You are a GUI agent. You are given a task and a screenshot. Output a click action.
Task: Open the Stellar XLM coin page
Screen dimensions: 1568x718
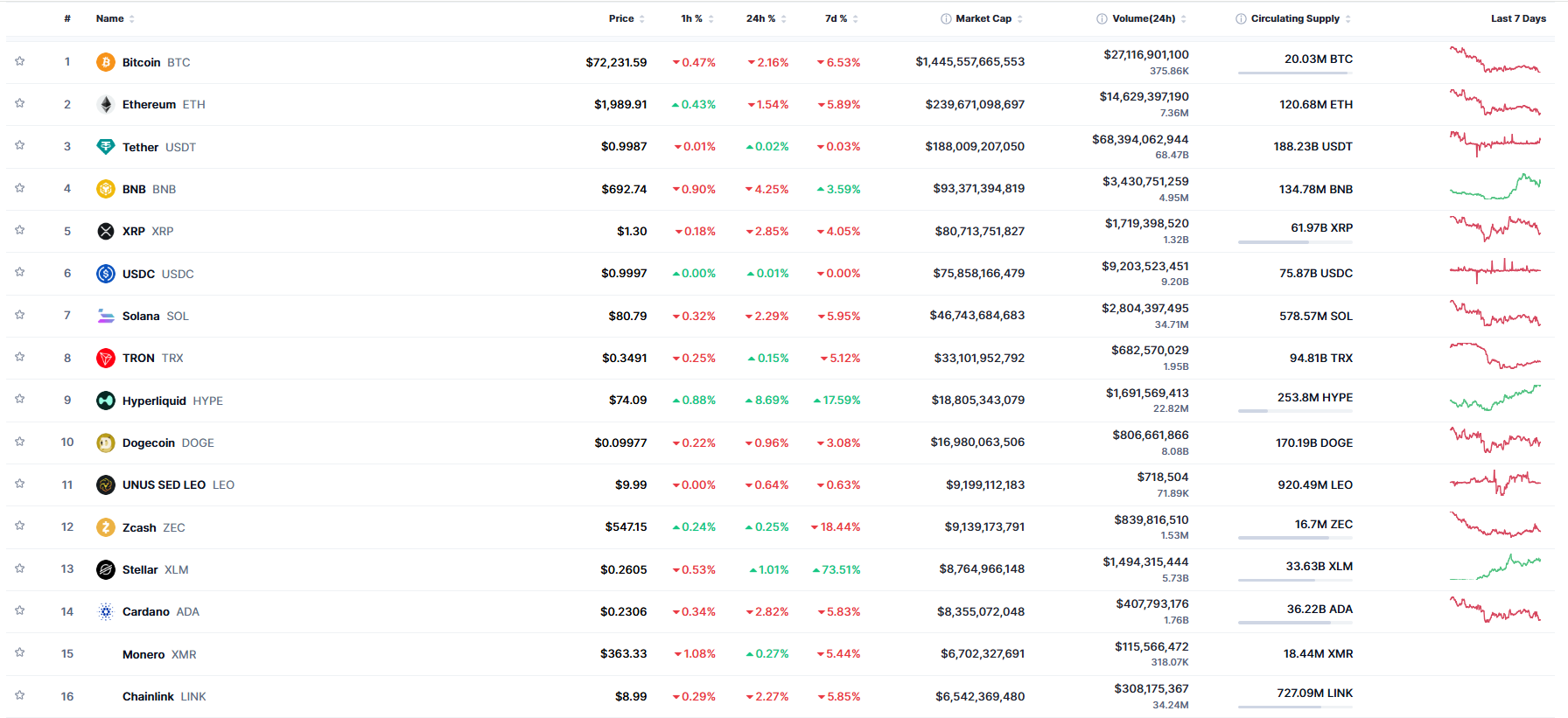(155, 569)
